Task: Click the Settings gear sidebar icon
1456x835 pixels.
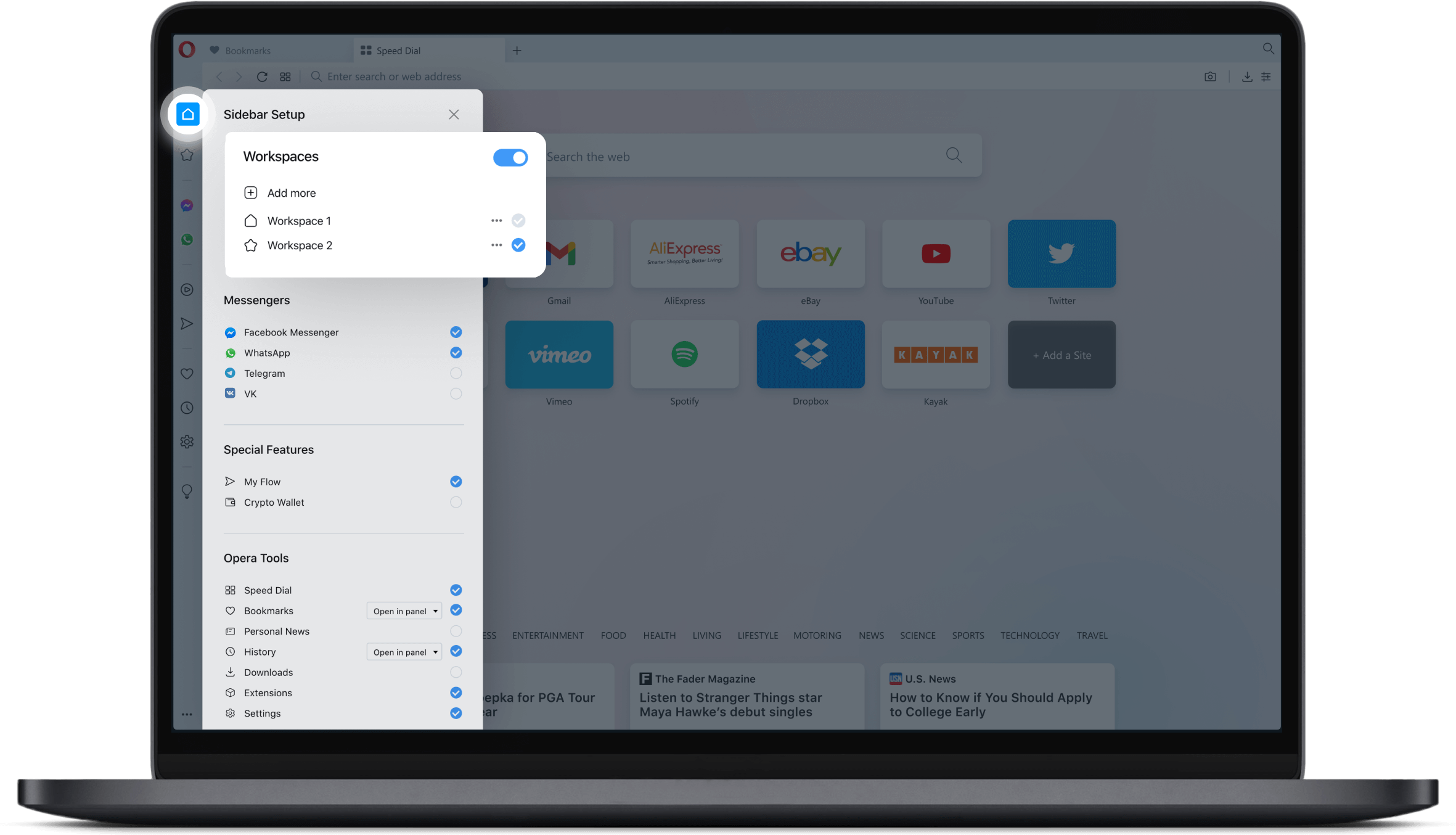Action: 187,441
